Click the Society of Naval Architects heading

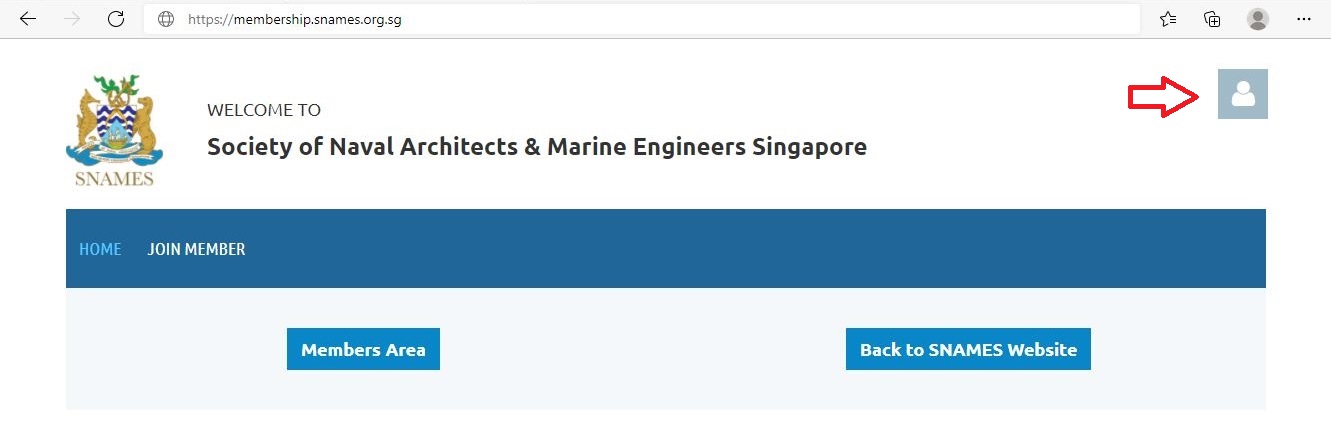[537, 147]
